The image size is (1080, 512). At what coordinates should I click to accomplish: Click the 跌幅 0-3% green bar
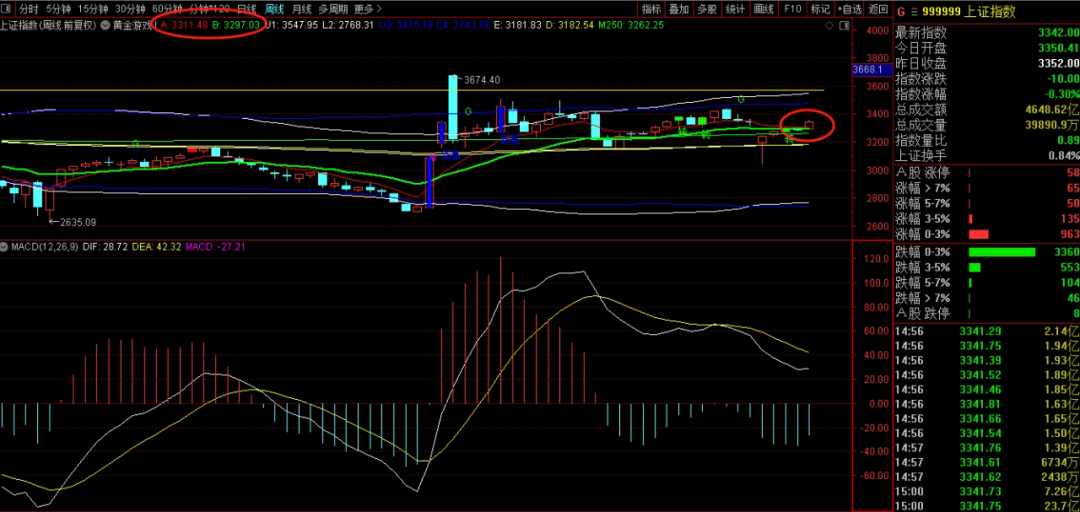1002,252
